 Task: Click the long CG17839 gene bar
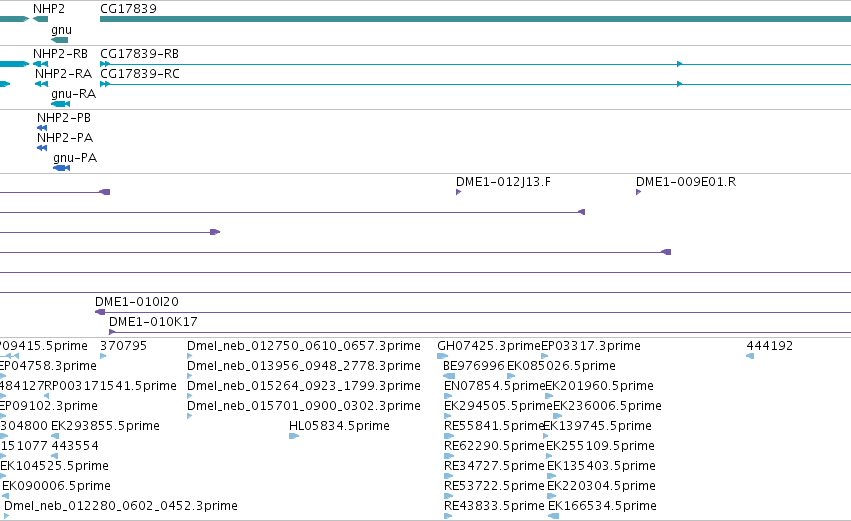click(x=475, y=19)
